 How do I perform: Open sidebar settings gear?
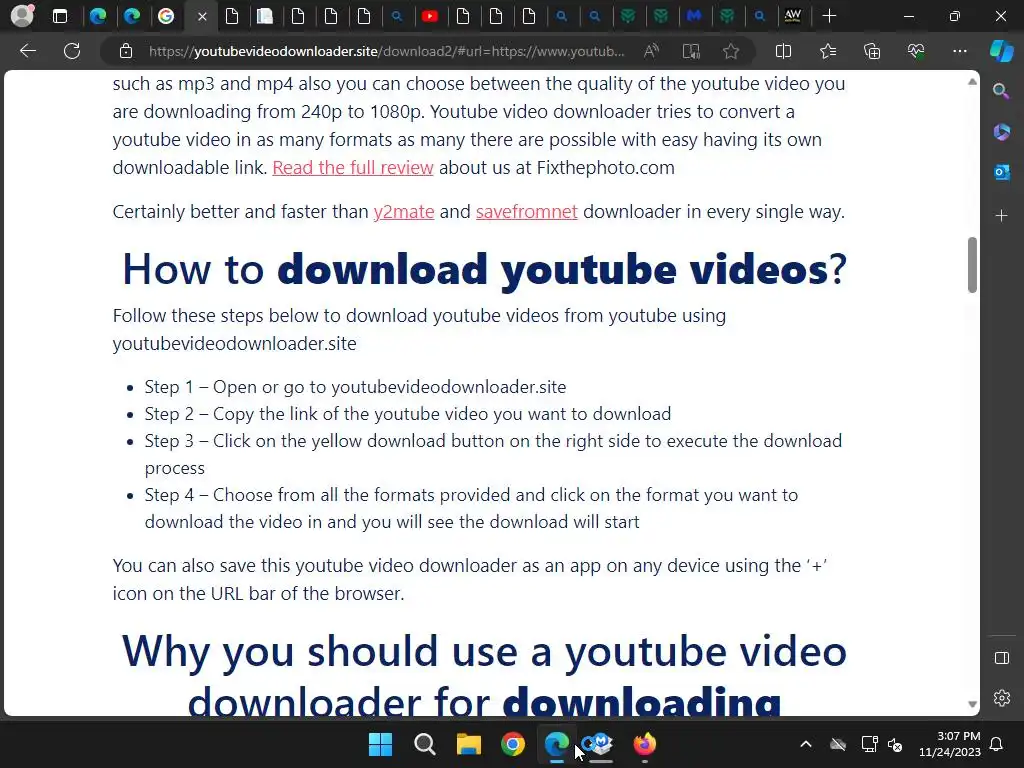(x=1001, y=698)
